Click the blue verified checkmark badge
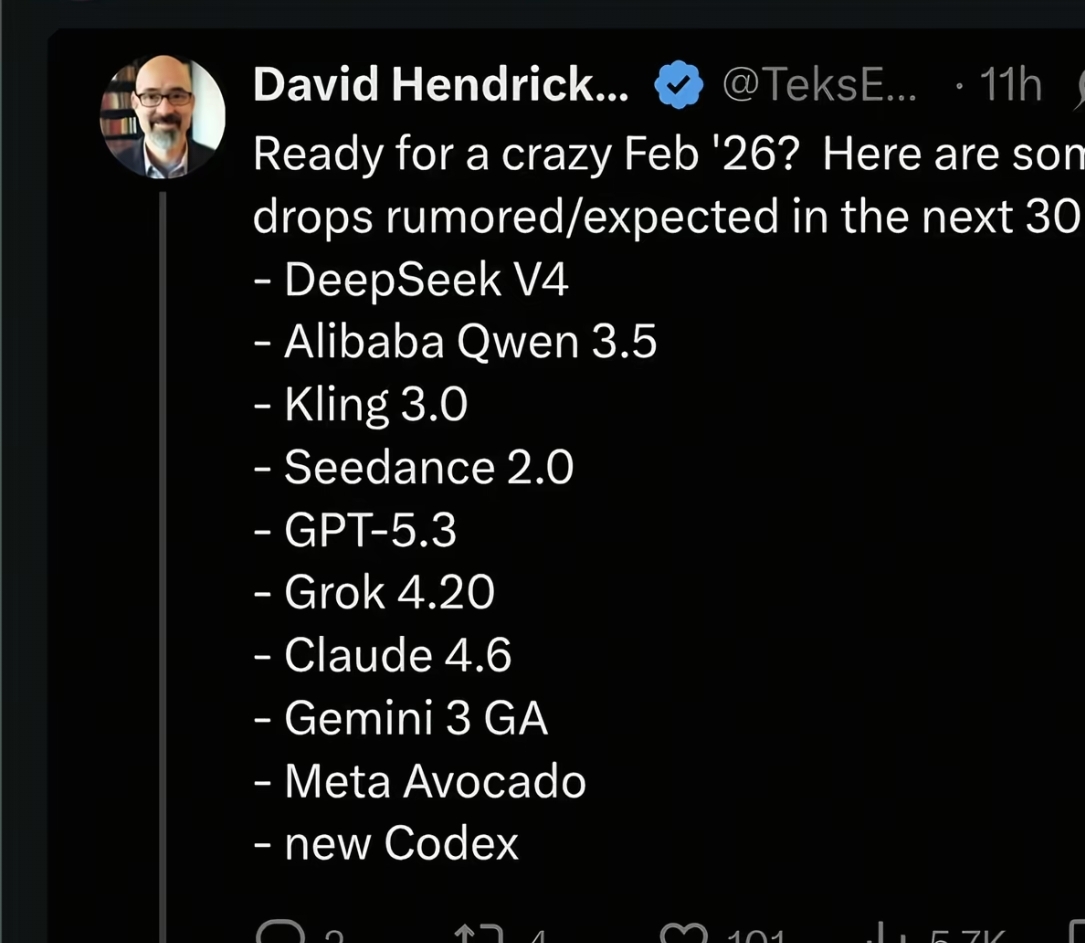The image size is (1085, 943). coord(679,86)
